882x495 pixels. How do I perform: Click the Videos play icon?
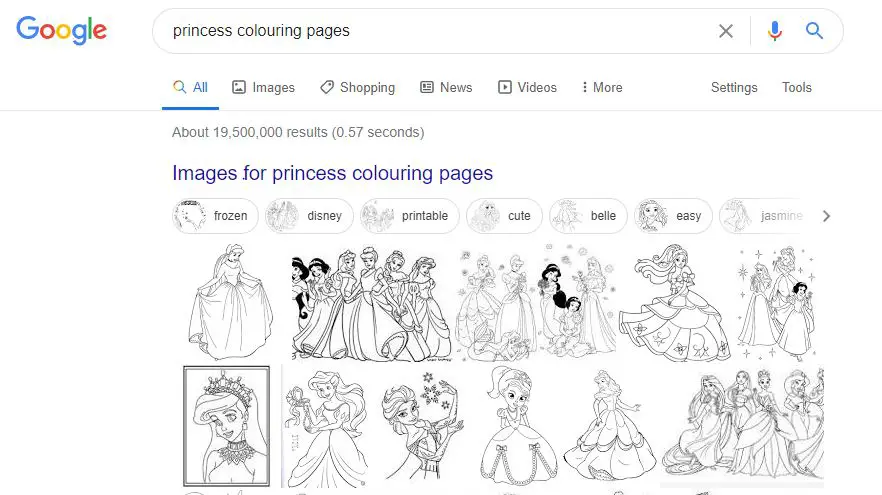[x=505, y=87]
